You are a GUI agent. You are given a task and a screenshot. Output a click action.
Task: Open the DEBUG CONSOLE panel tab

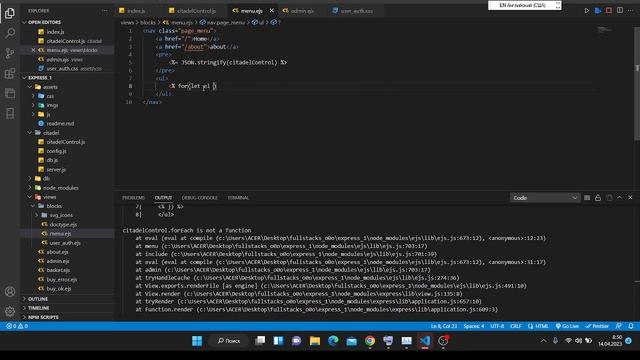tap(200, 198)
